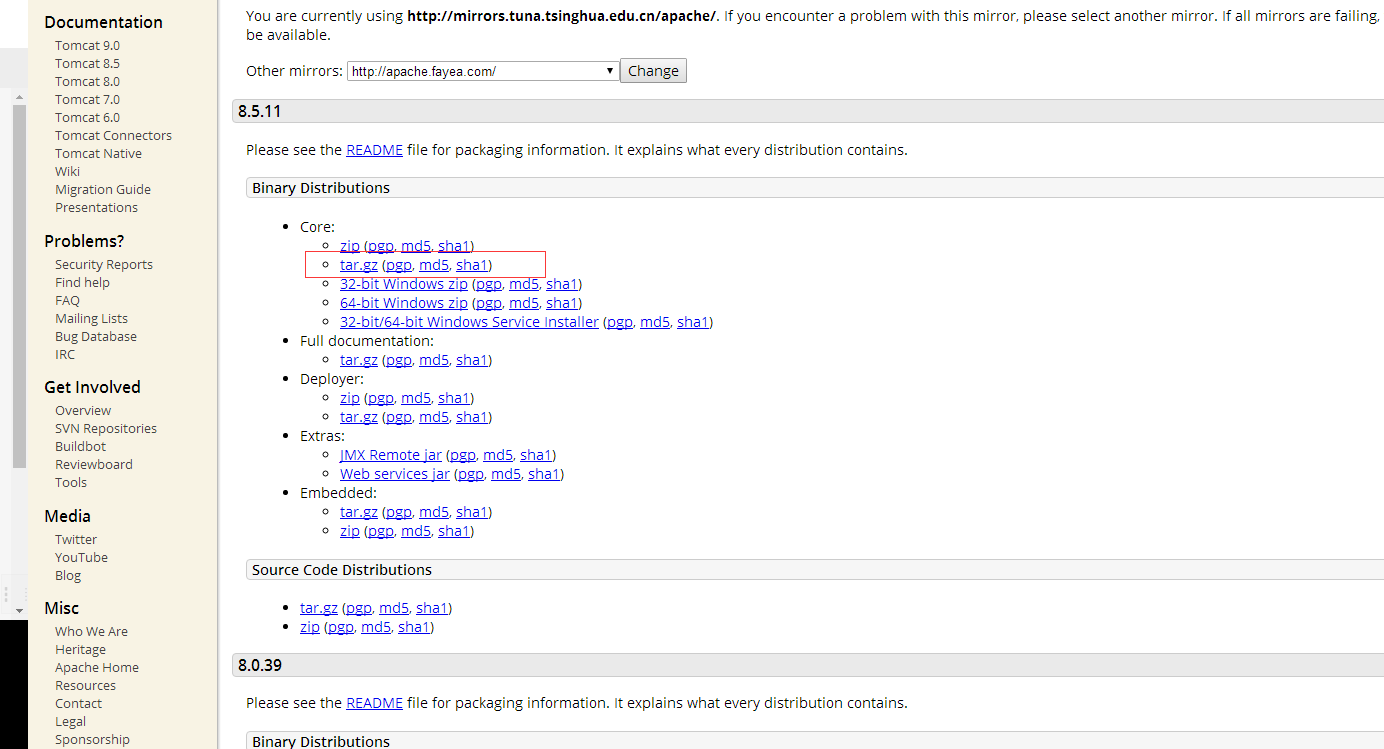
Task: Download the 32-bit Windows zip
Action: click(404, 284)
